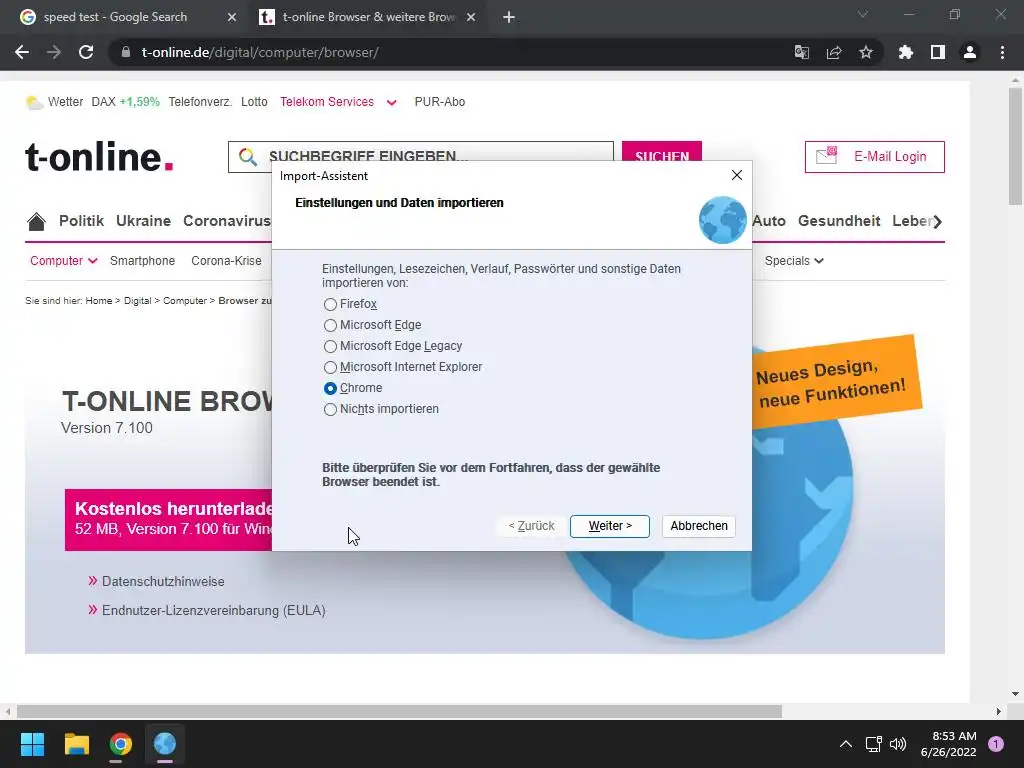Image resolution: width=1024 pixels, height=768 pixels.
Task: Bookmark this page with star
Action: click(866, 52)
